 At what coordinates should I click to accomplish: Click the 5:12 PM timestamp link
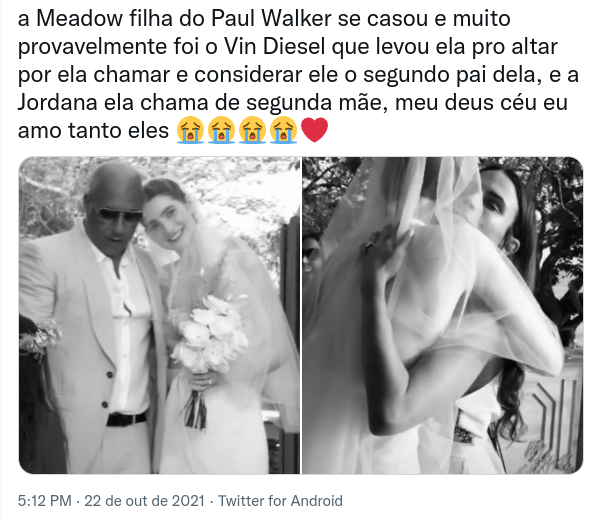click(45, 501)
